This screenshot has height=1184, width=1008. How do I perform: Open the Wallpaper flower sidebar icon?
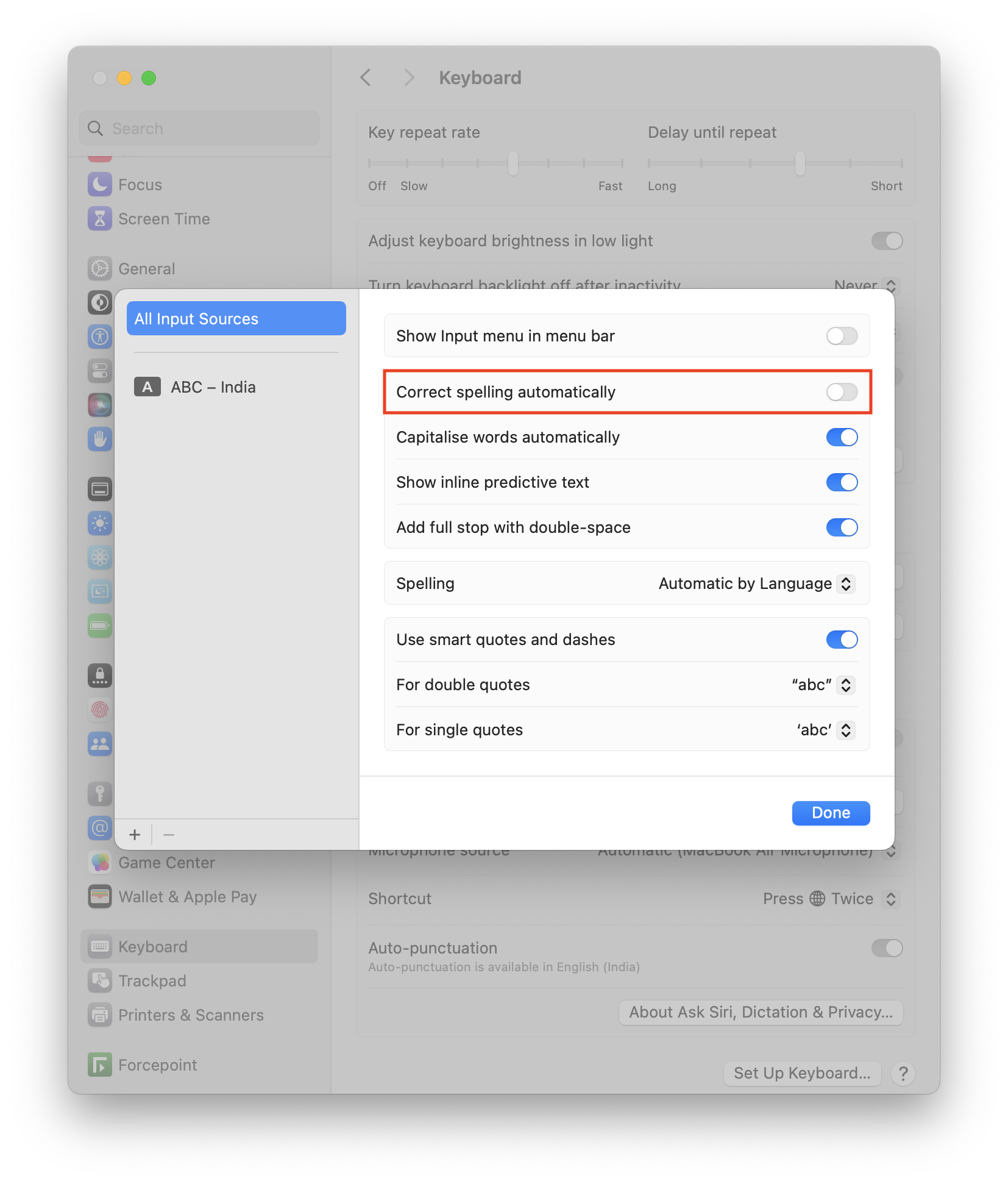point(100,557)
